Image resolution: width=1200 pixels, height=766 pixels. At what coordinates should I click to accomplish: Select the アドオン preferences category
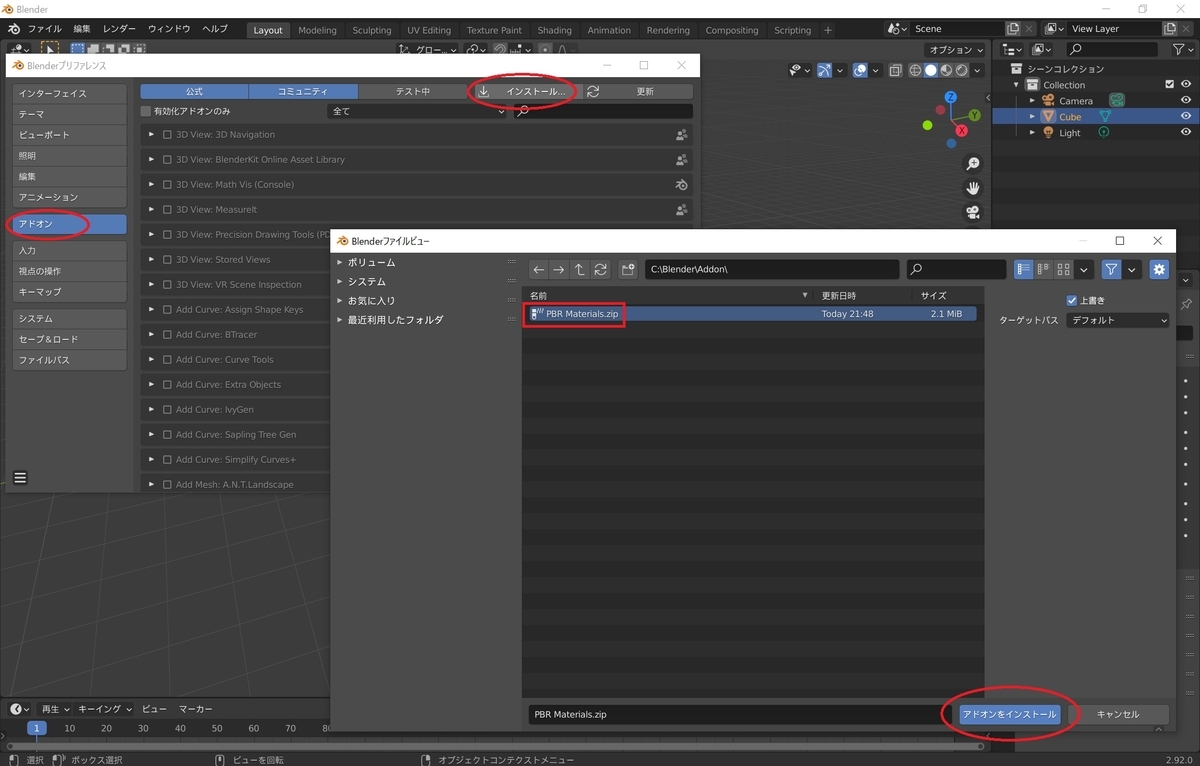(70, 224)
